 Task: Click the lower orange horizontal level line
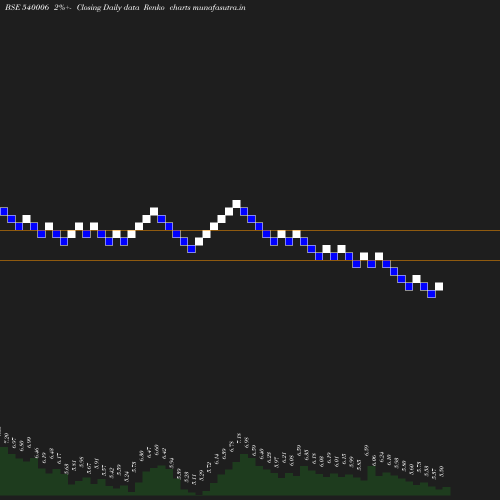pyautogui.click(x=250, y=260)
